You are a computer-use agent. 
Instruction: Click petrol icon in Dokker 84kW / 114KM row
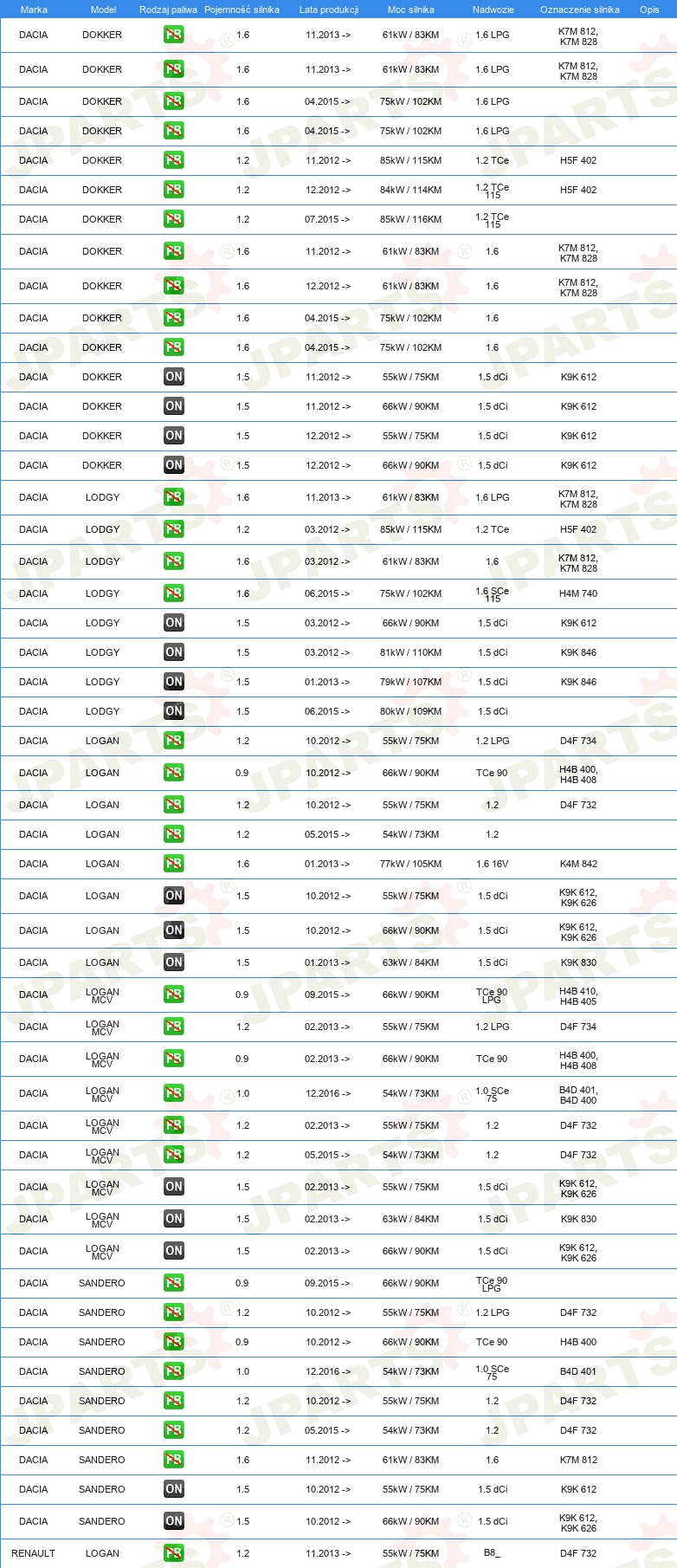pos(174,190)
